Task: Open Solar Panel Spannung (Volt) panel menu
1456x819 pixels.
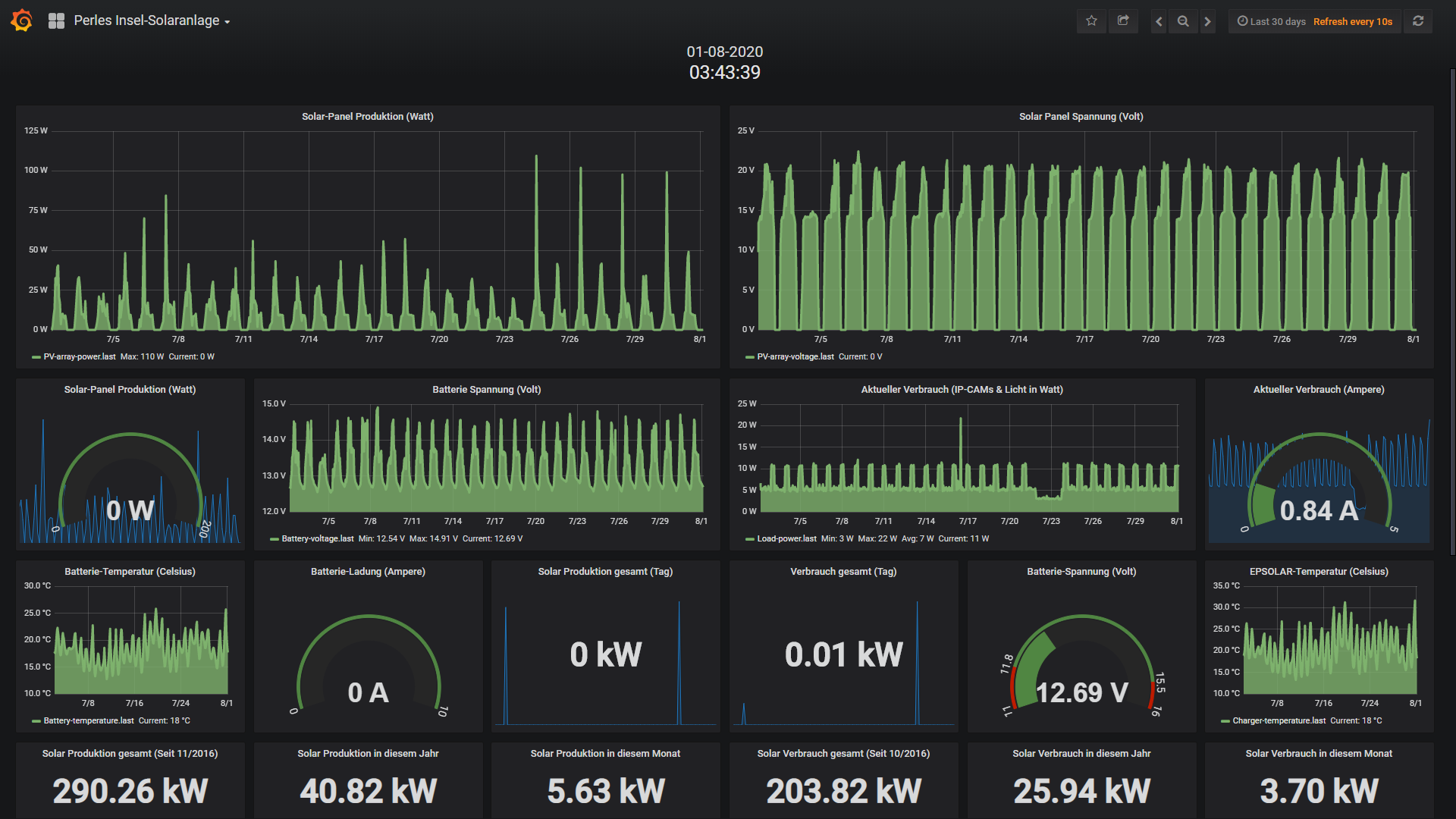Action: [1081, 116]
